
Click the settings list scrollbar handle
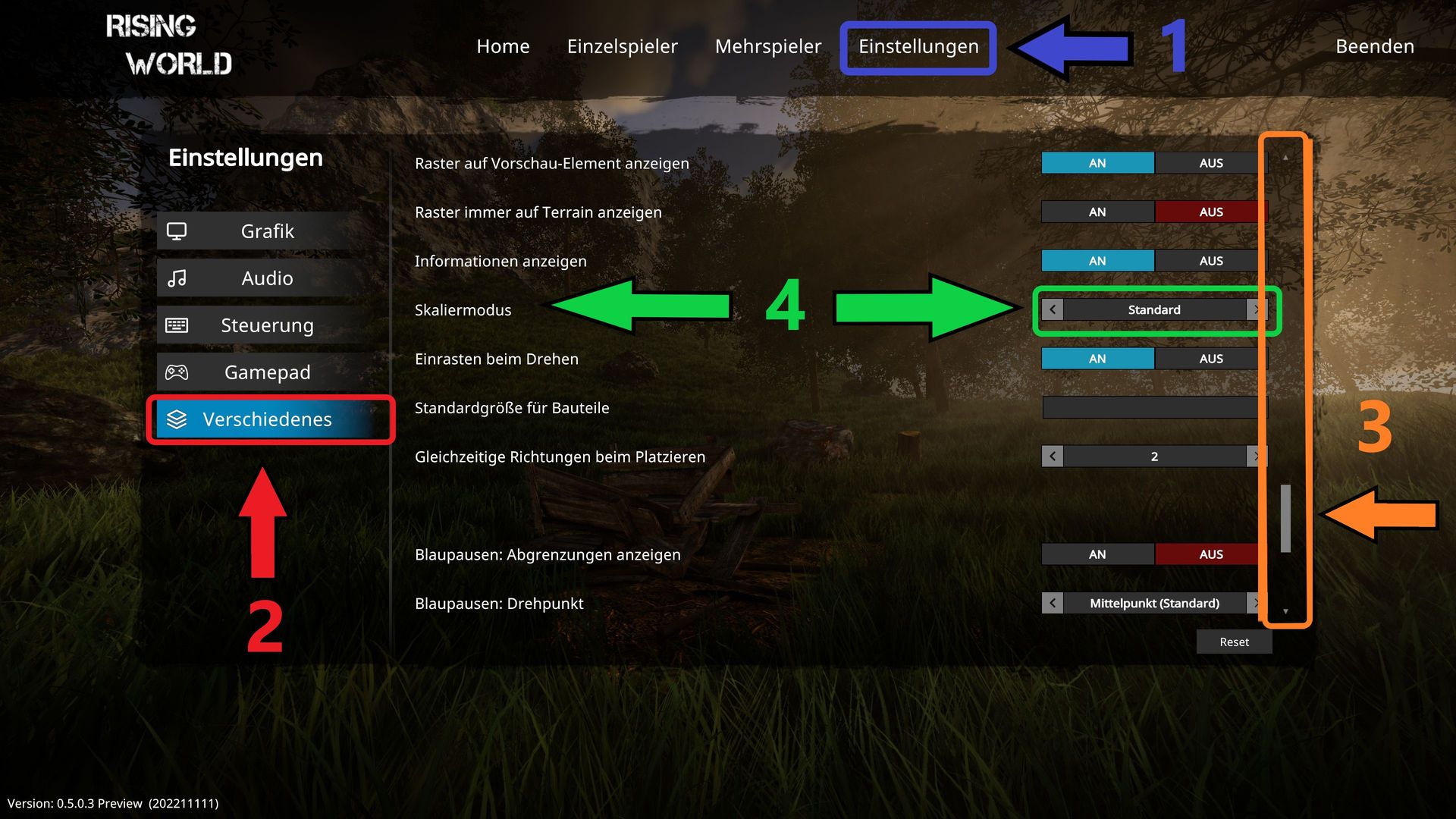pos(1285,519)
